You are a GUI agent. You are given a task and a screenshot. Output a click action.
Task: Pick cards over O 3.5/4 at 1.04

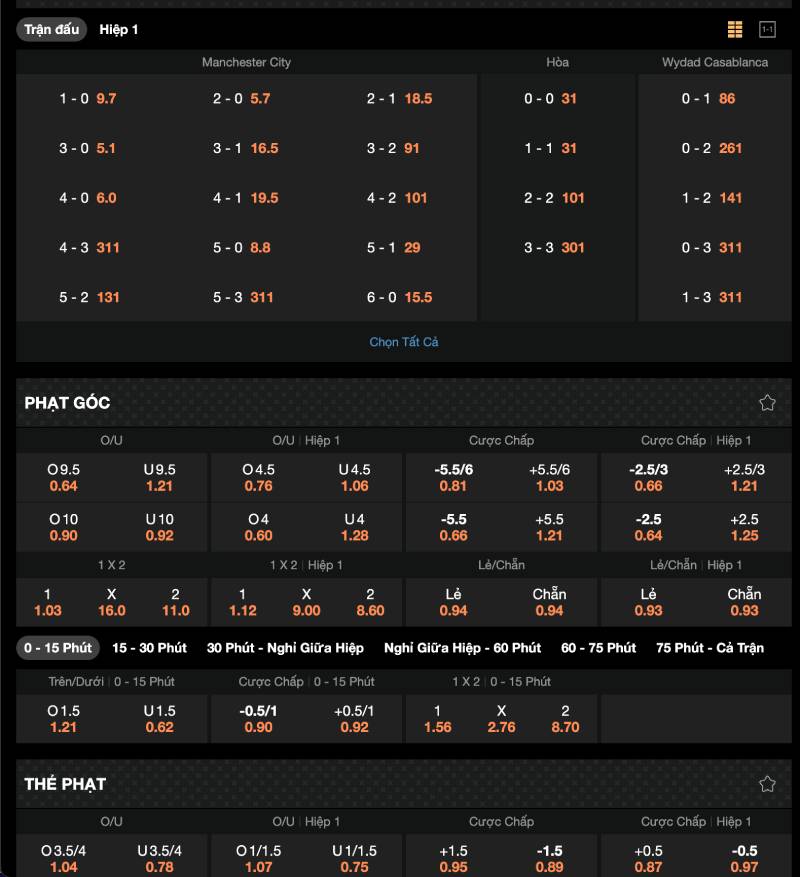pyautogui.click(x=63, y=859)
